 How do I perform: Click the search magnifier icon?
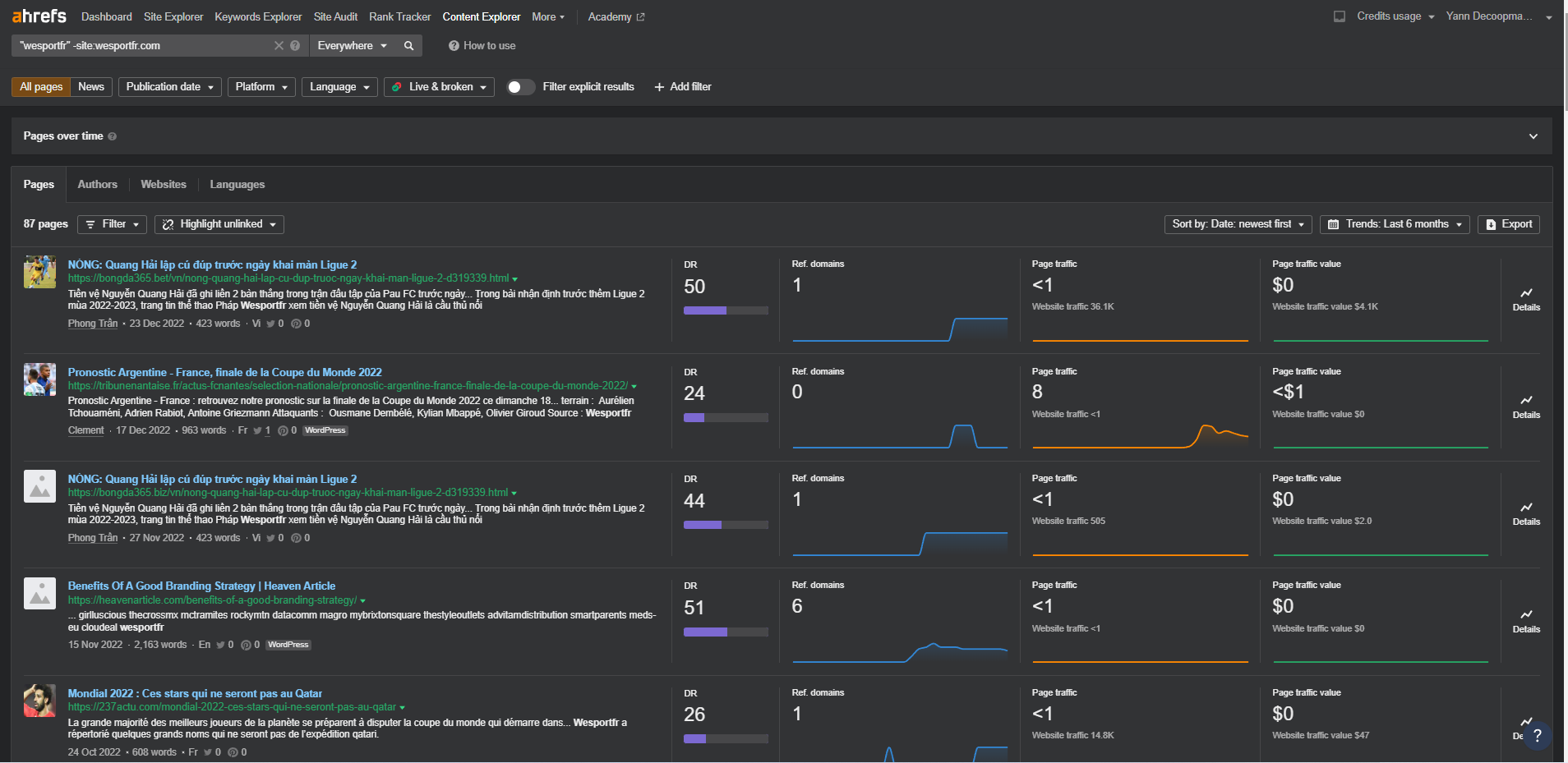click(408, 46)
